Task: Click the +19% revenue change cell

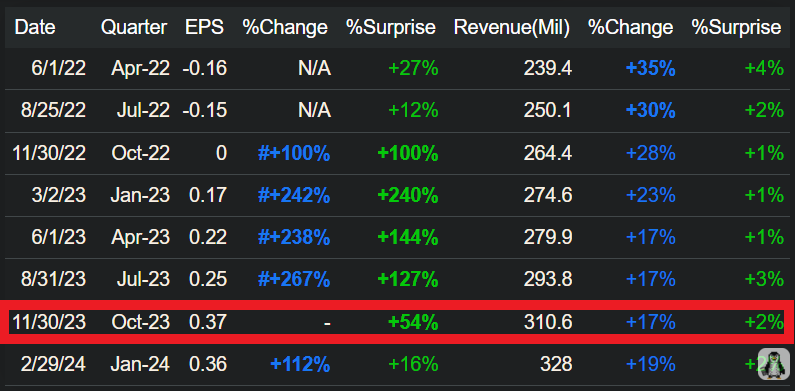Action: click(x=651, y=364)
